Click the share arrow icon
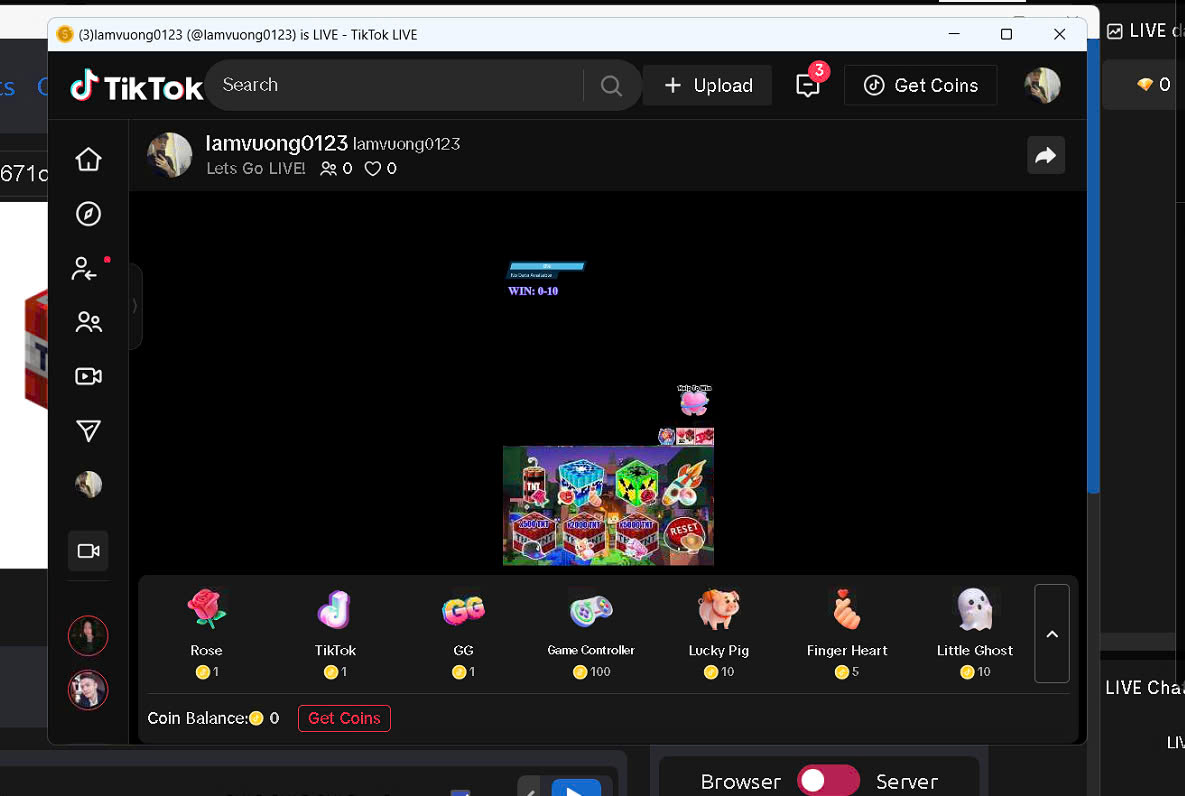Image resolution: width=1185 pixels, height=796 pixels. tap(1045, 155)
